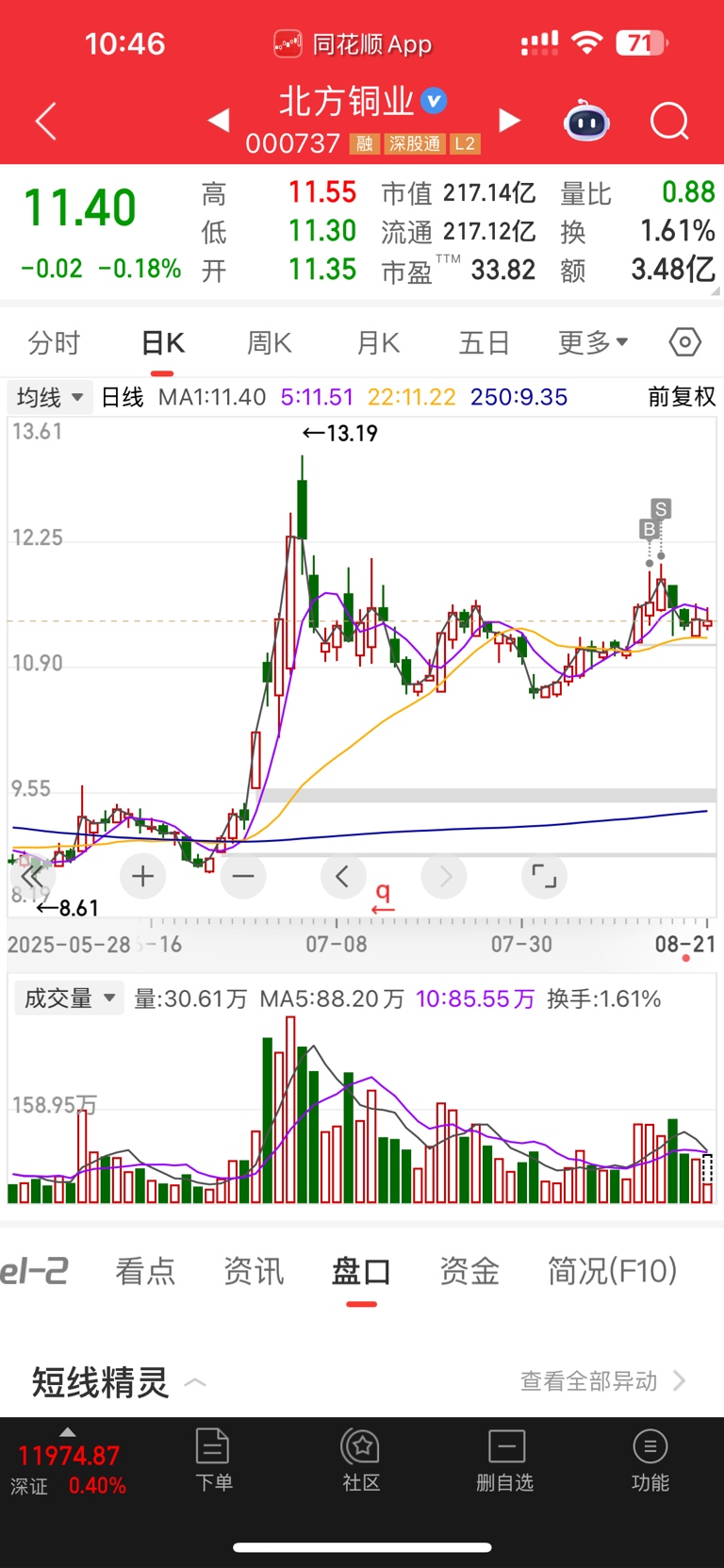Switch to next stock with right triangle
This screenshot has width=724, height=1568.
(509, 120)
